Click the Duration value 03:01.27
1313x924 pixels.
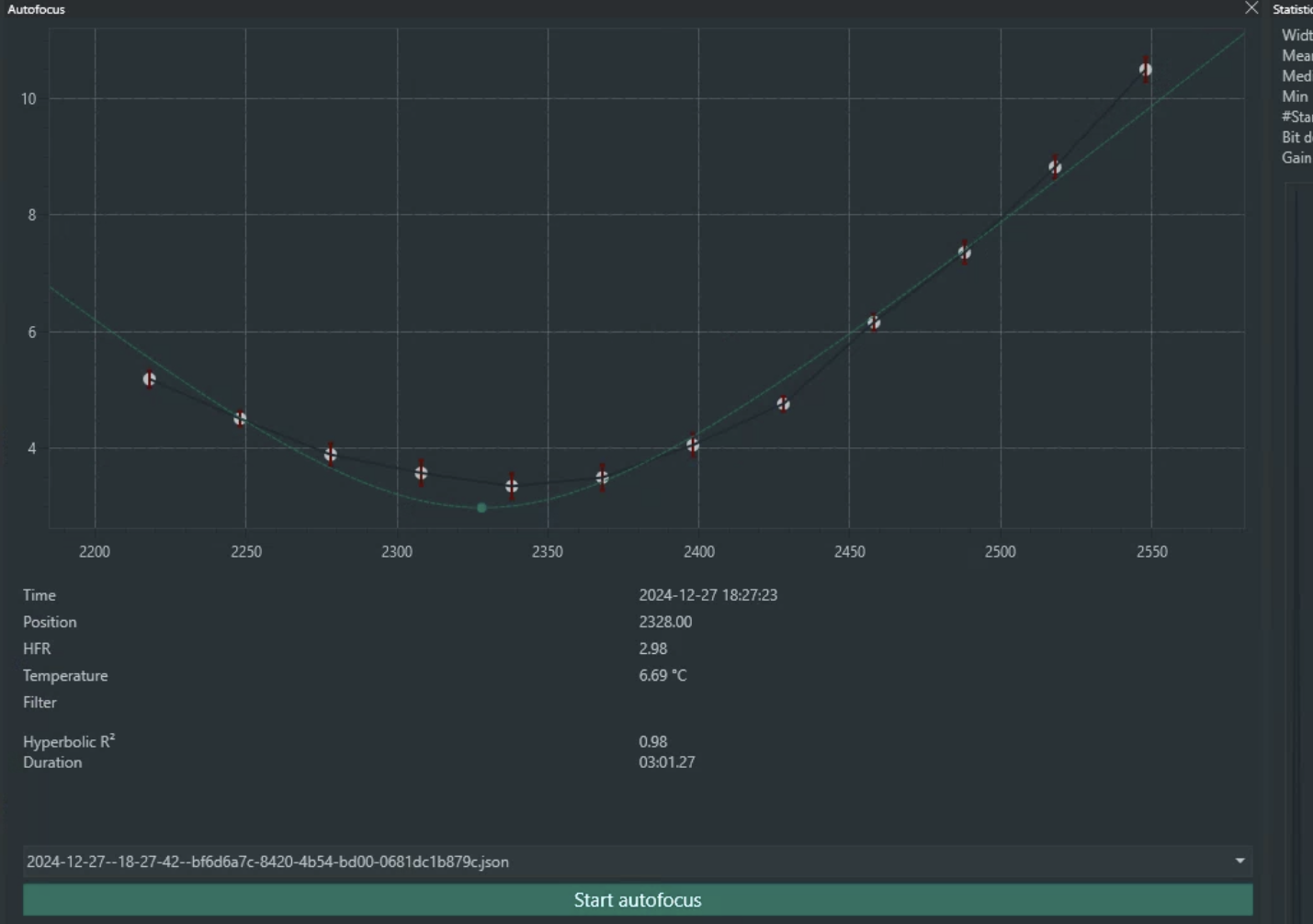tap(667, 762)
